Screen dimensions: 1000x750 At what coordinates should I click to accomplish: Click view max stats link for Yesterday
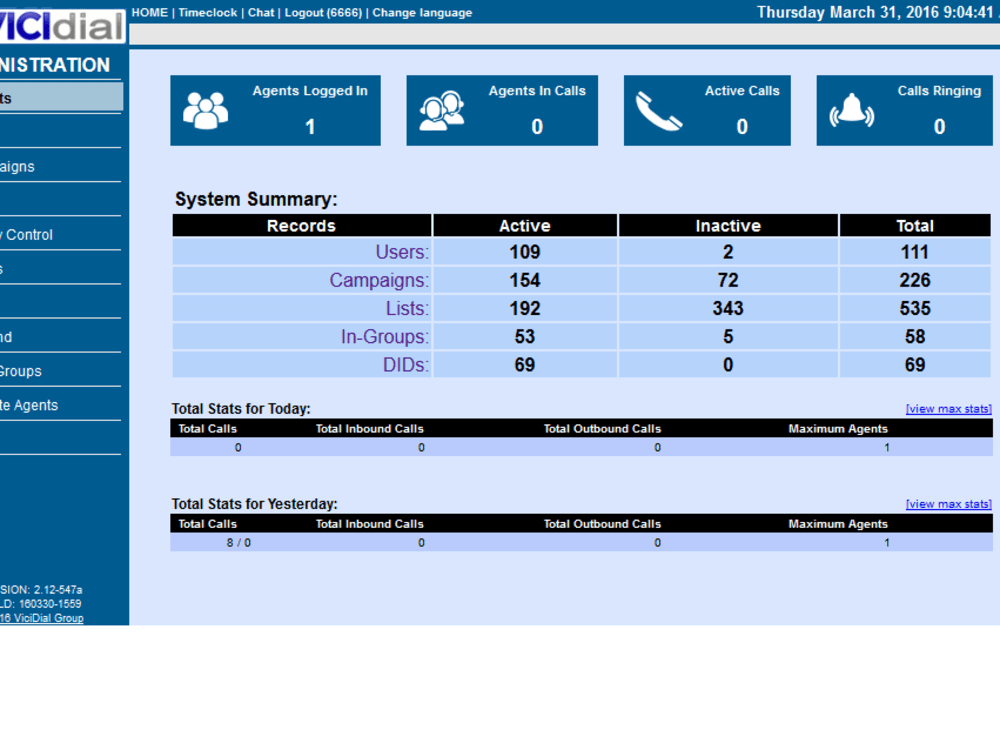pos(948,504)
